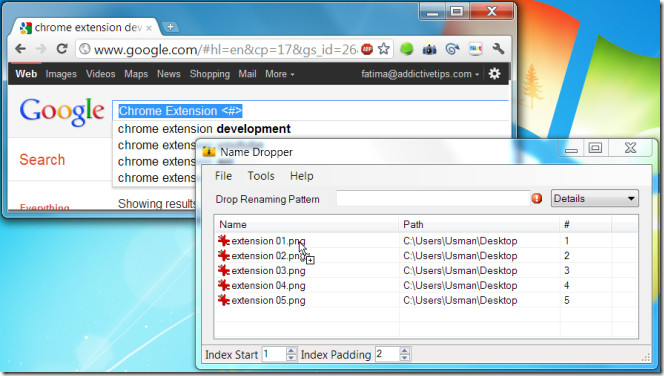This screenshot has width=664, height=376.
Task: Open Mail link in Google bar
Action: point(247,74)
